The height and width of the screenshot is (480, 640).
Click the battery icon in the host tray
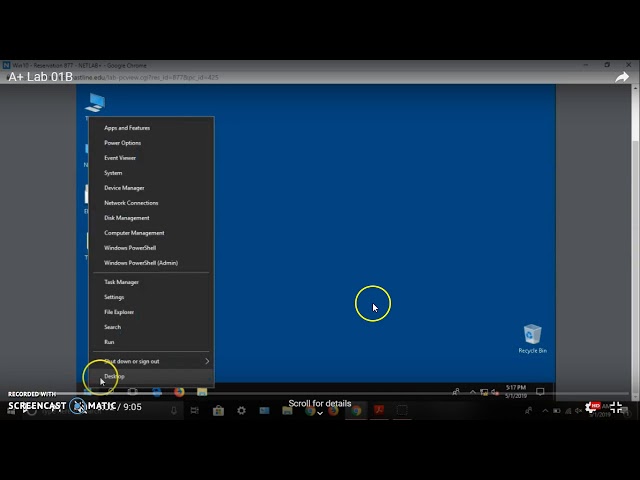556,411
